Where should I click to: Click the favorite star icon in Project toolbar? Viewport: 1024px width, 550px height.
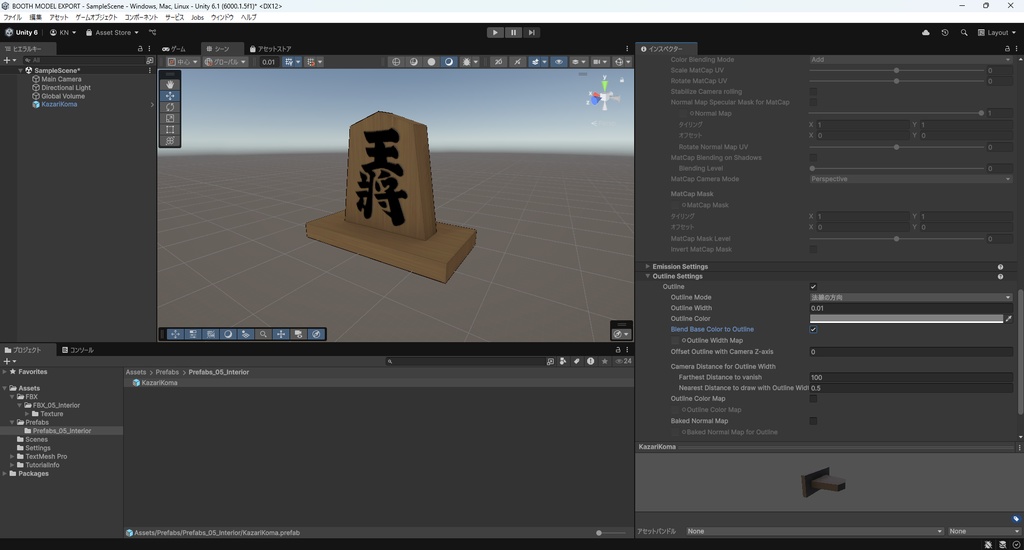(605, 361)
